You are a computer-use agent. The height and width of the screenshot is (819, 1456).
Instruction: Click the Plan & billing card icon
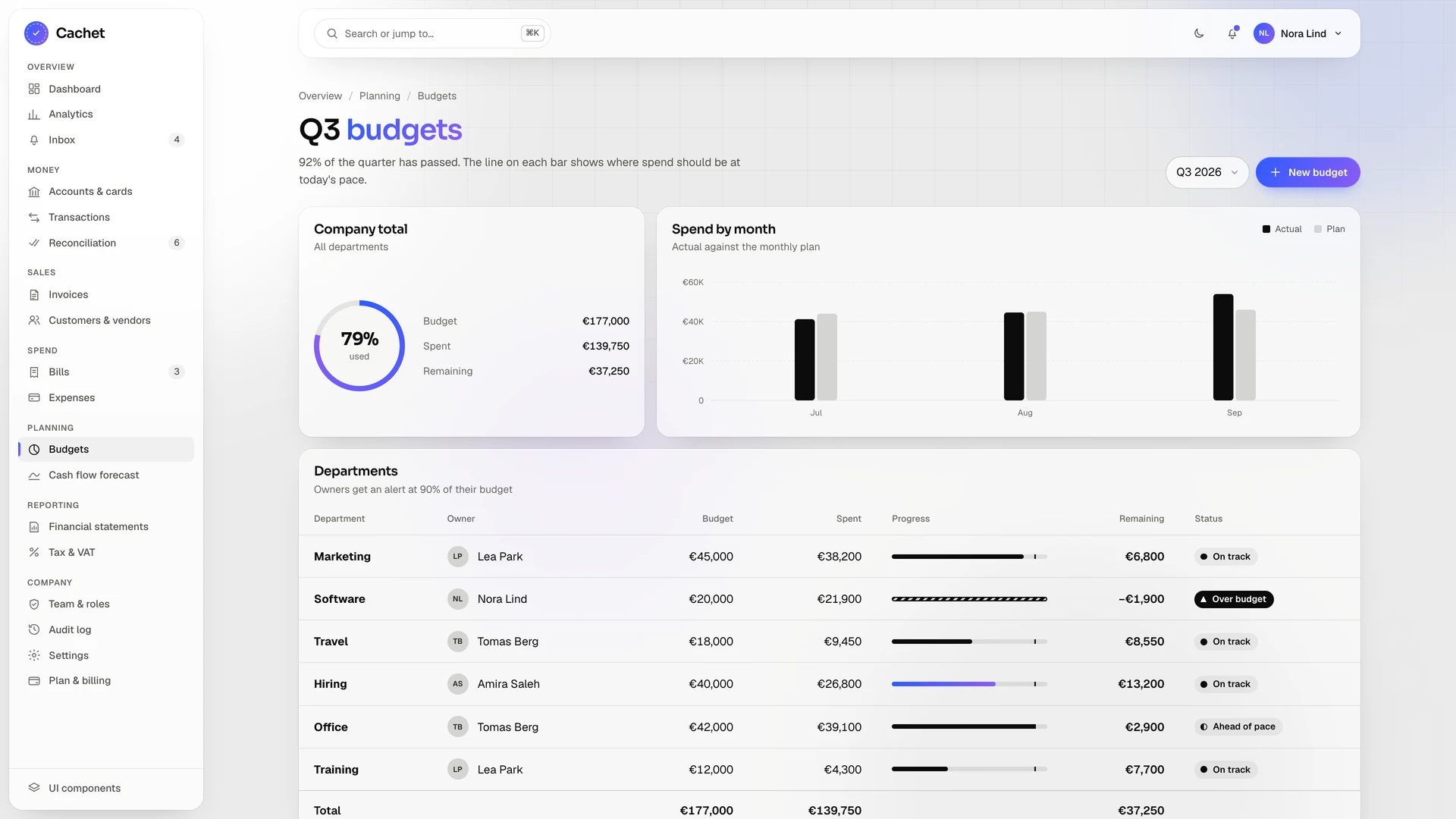pos(34,681)
